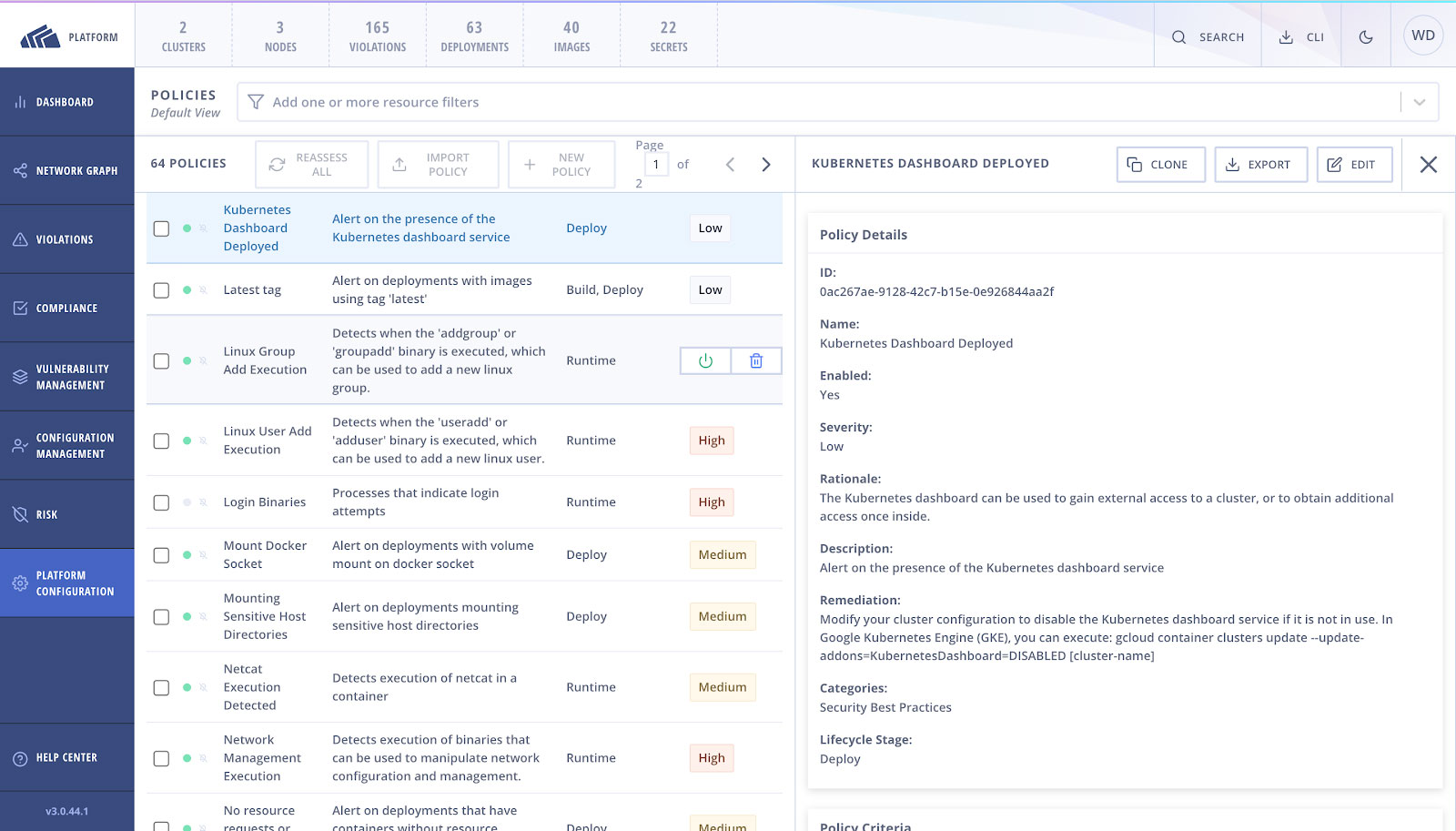
Task: Expand the resource filter dropdown arrow
Action: click(x=1419, y=102)
